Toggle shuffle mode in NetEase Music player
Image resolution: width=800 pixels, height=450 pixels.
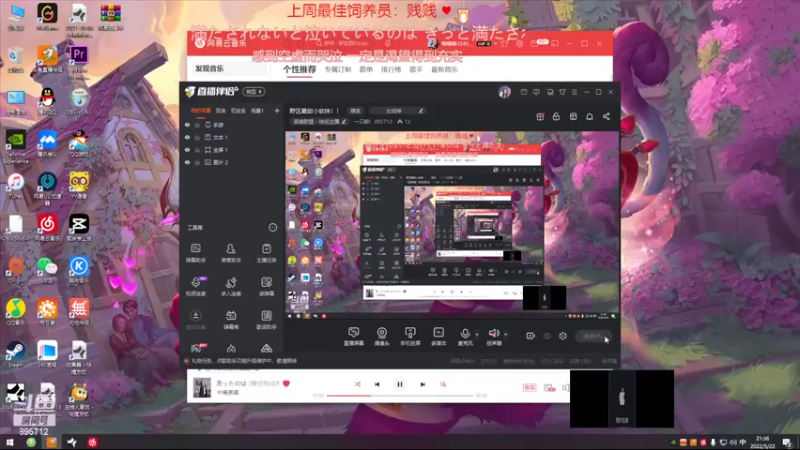tap(357, 384)
